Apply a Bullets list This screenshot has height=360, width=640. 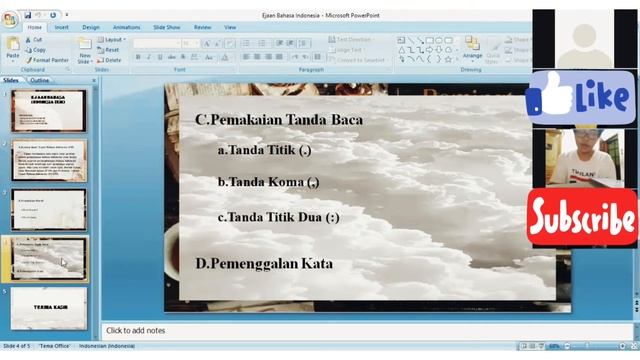click(246, 43)
